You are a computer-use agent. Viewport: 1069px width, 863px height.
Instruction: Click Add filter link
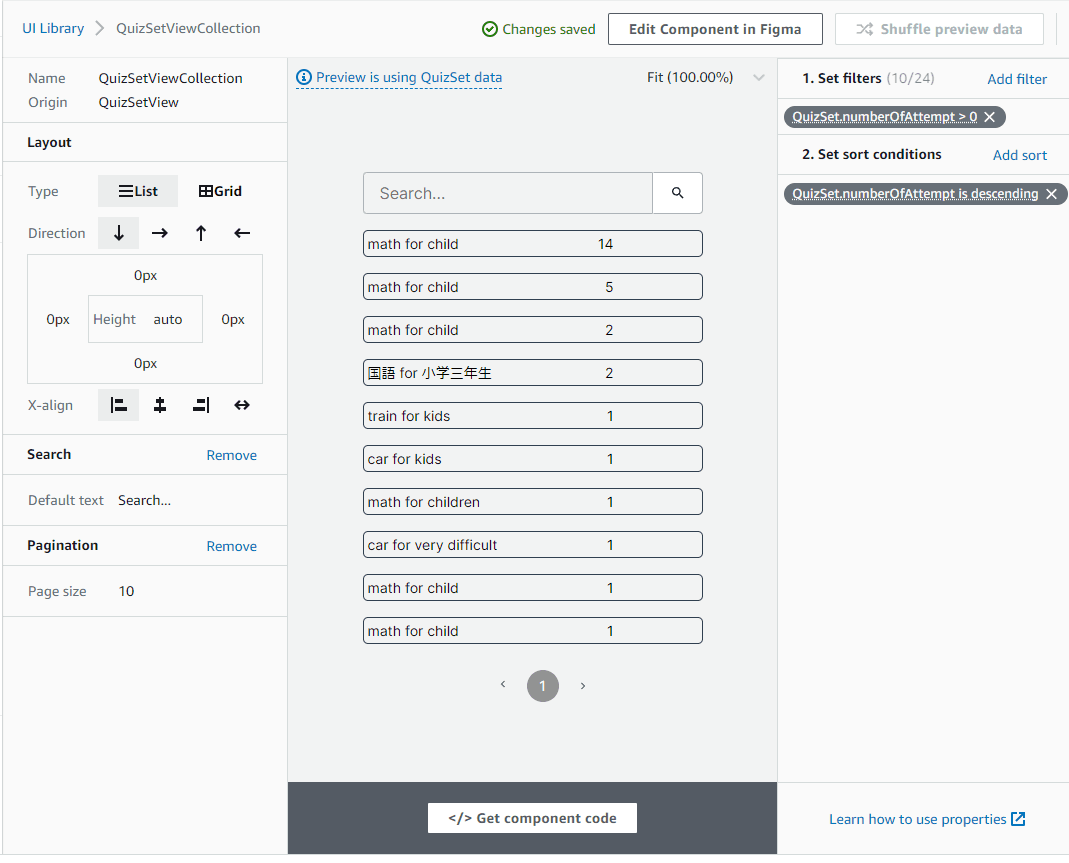pyautogui.click(x=1017, y=79)
